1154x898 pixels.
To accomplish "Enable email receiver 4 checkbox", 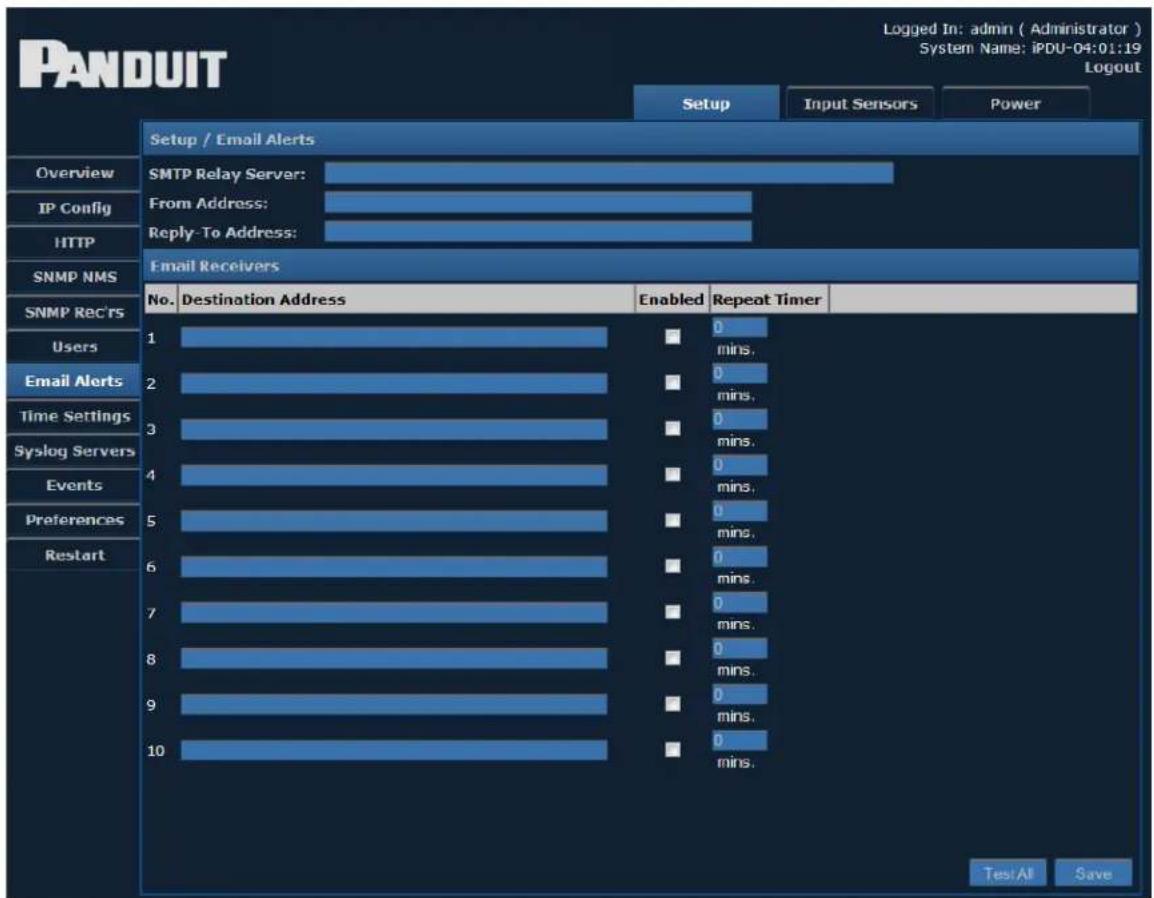I will click(x=673, y=474).
